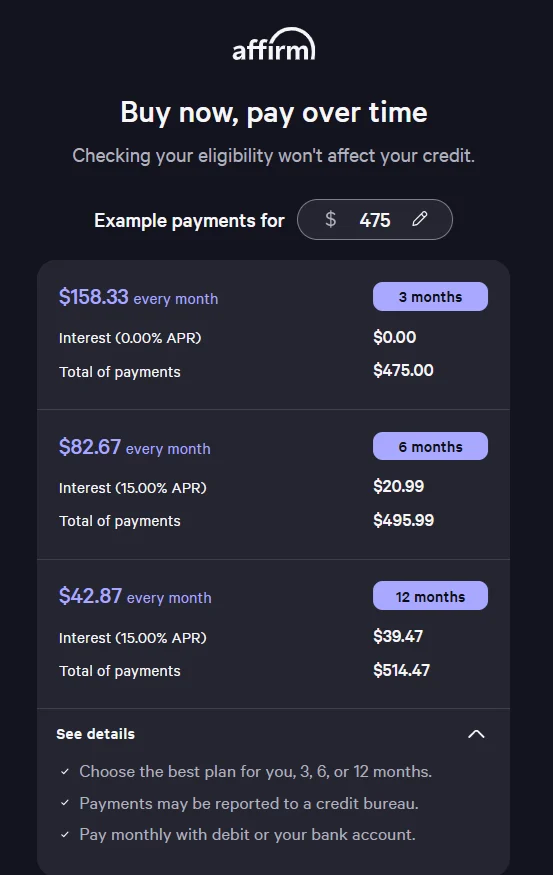Click the $475.00 total value
Screen dimensions: 553x875
(x=403, y=371)
